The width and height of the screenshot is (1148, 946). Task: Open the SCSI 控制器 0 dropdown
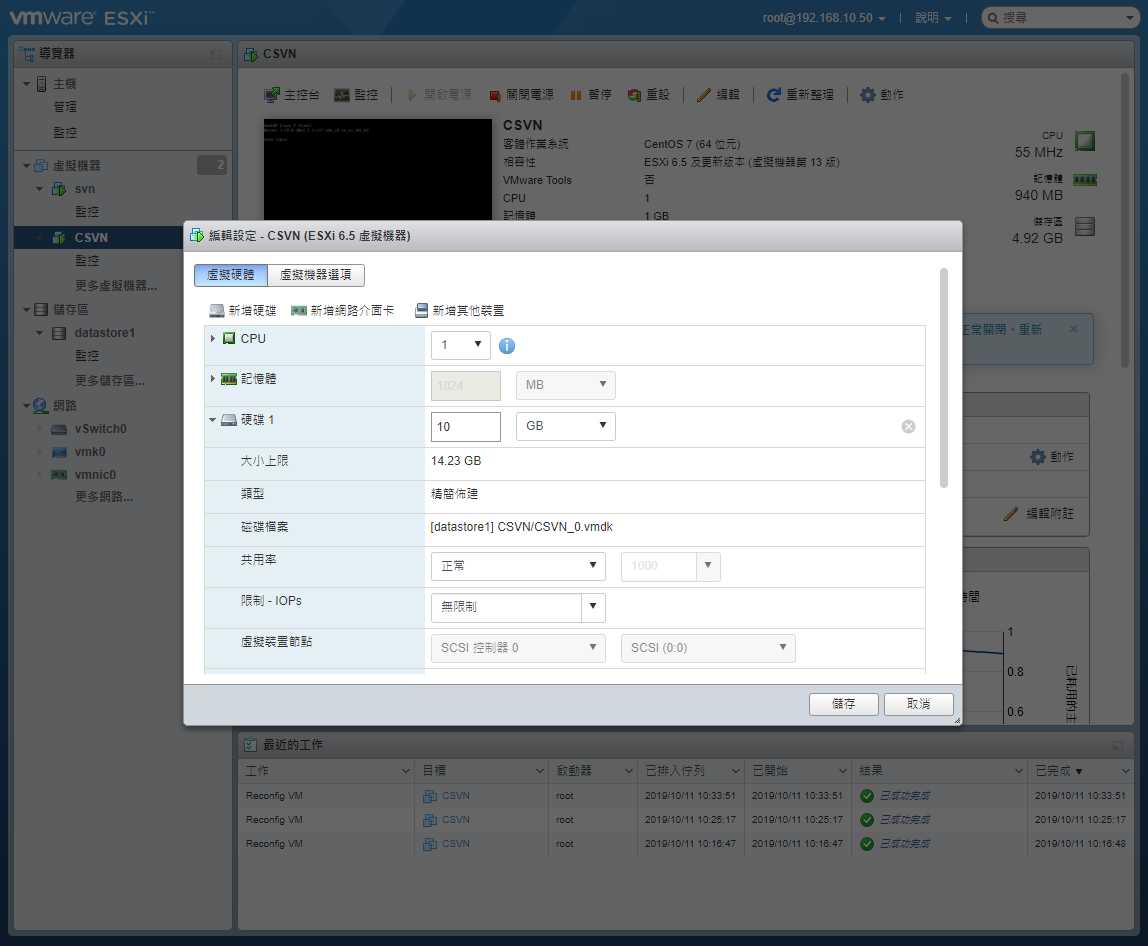518,648
